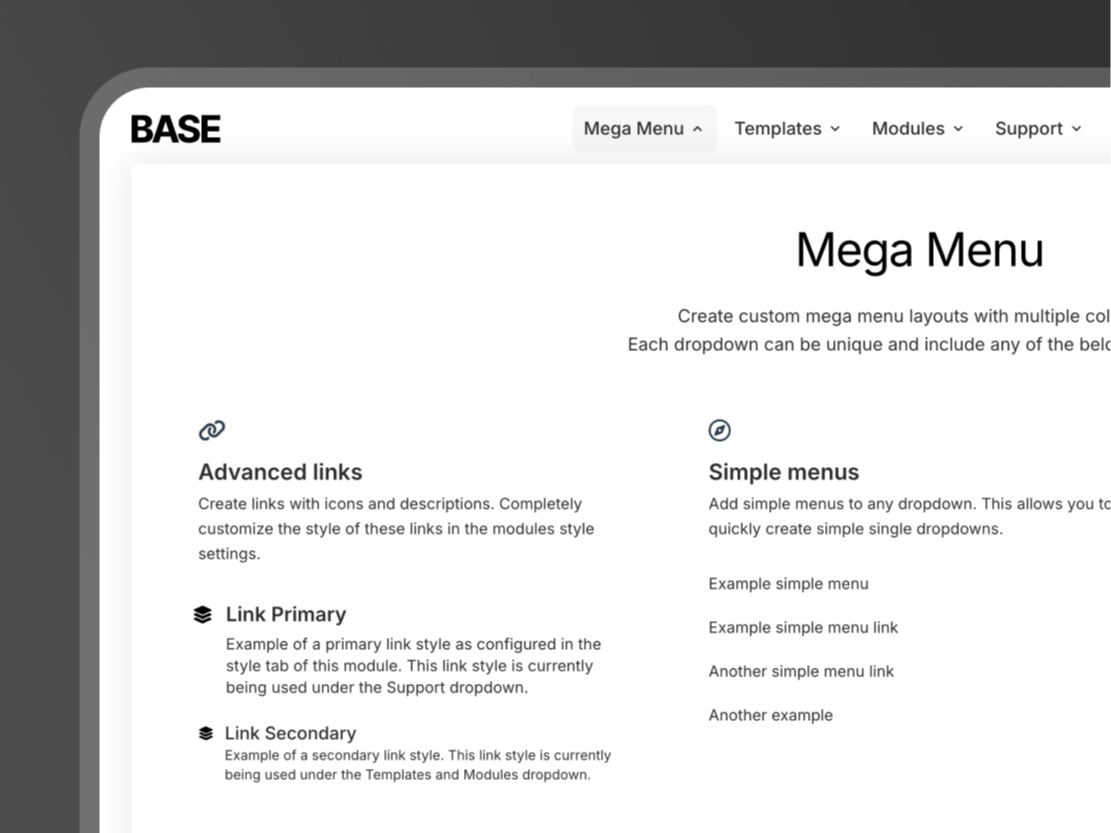Click the chain link icon above Advanced links

click(211, 430)
